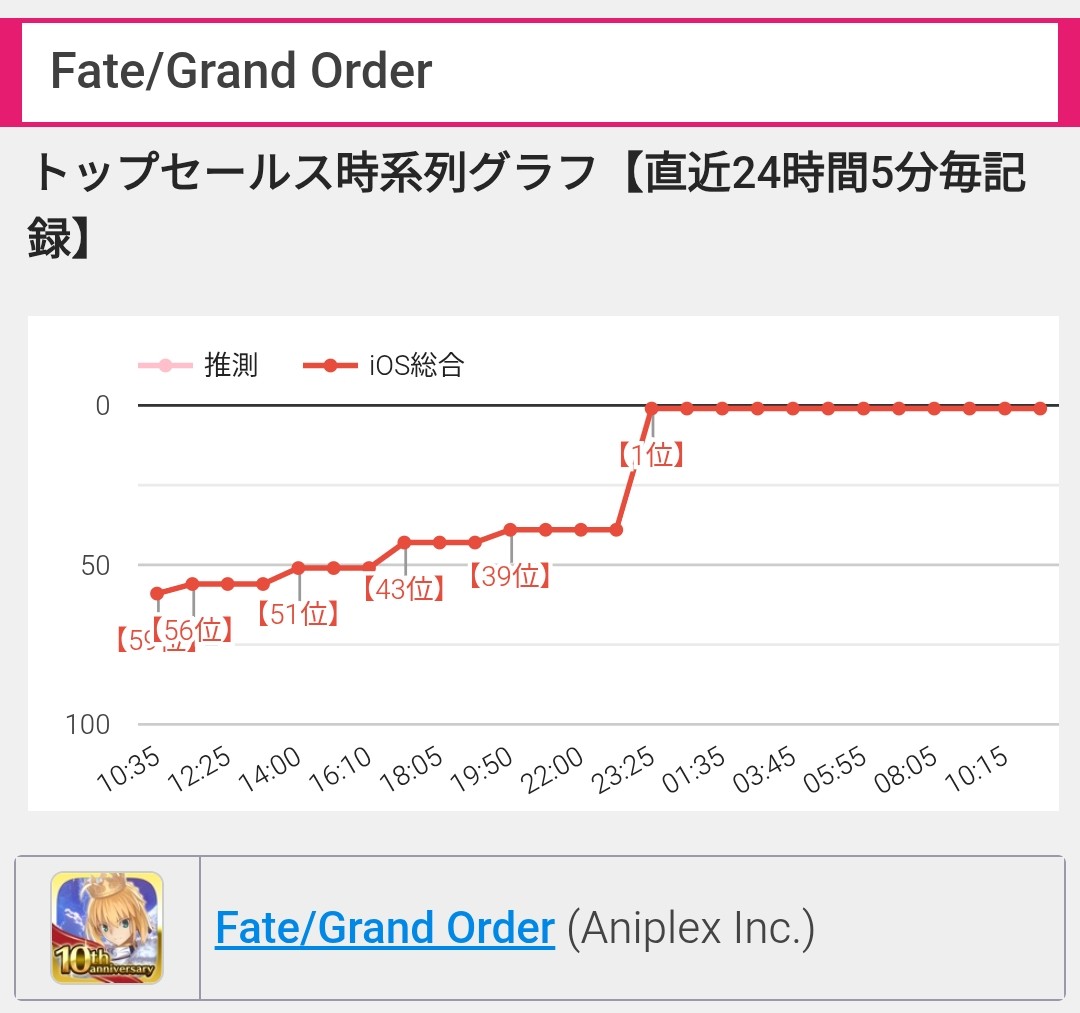
Task: Select the 【56位】 rank annotation
Action: click(x=193, y=630)
